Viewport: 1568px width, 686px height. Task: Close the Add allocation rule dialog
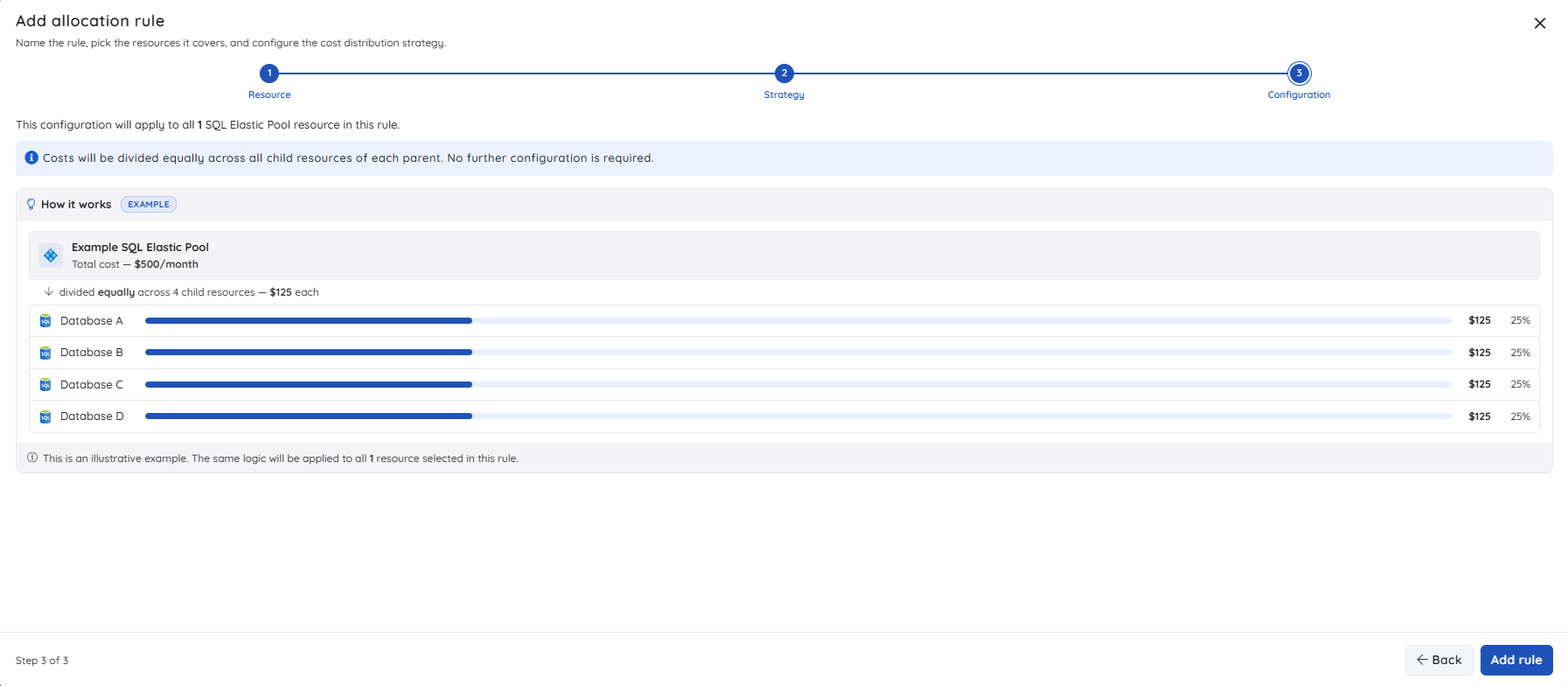click(x=1540, y=24)
